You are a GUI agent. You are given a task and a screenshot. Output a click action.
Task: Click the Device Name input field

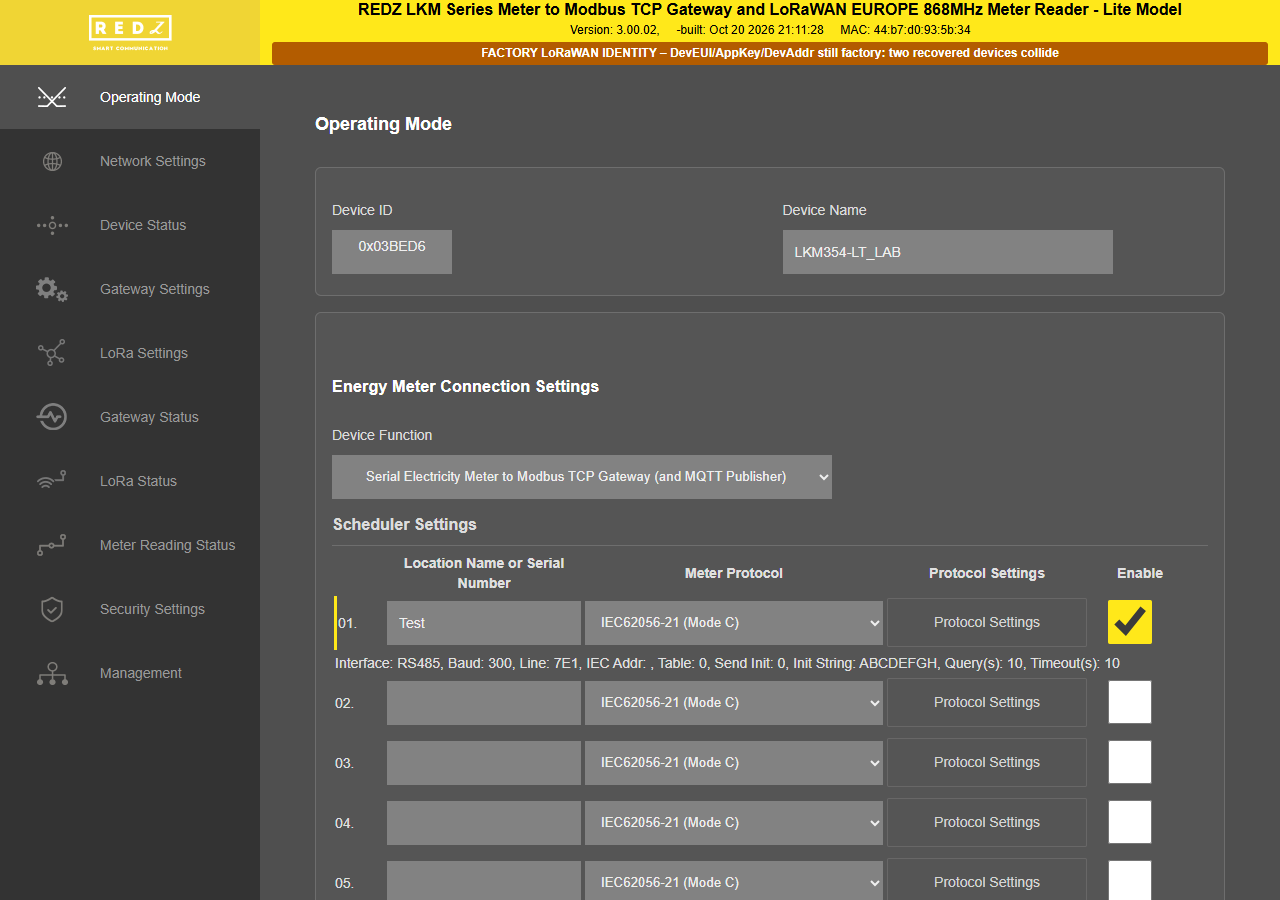[x=948, y=252]
